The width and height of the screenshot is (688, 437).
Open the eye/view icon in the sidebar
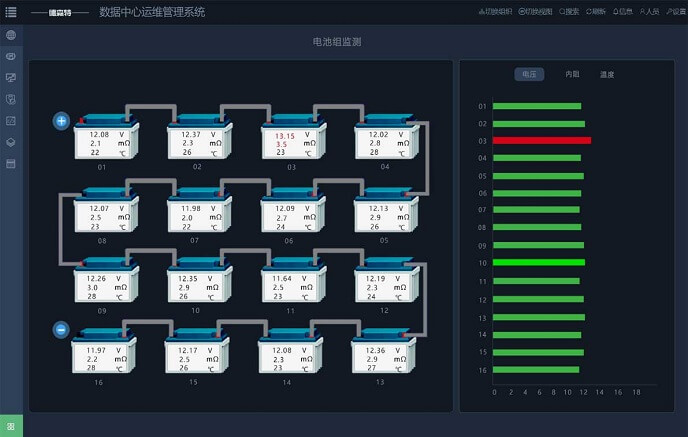(x=11, y=56)
